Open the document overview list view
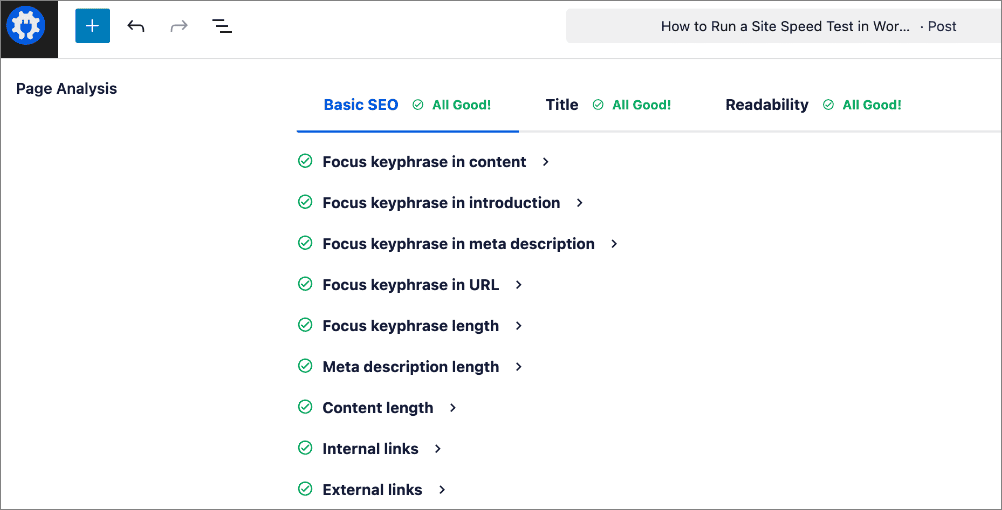 tap(222, 26)
